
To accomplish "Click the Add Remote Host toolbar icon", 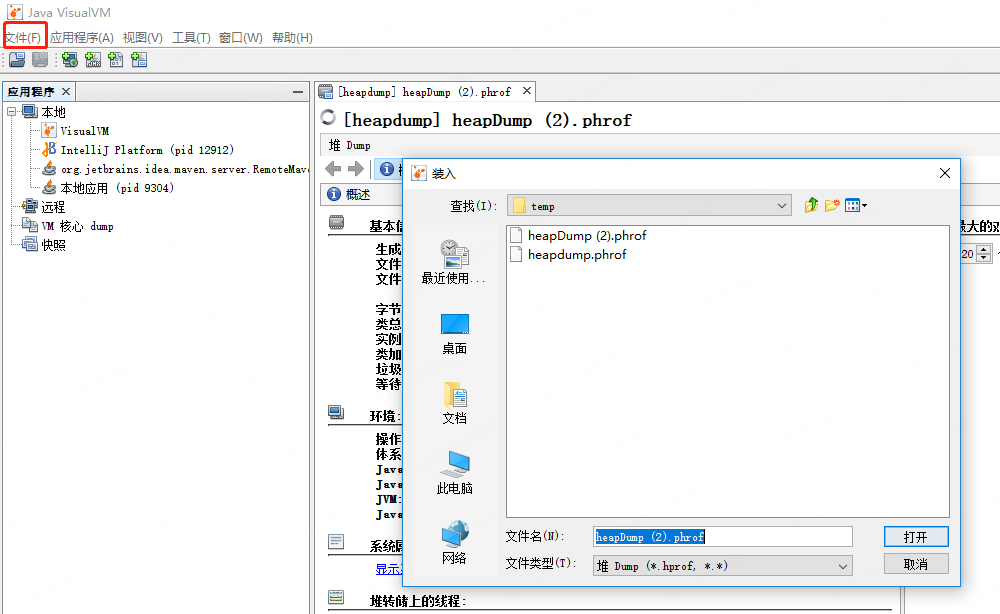I will (x=70, y=60).
